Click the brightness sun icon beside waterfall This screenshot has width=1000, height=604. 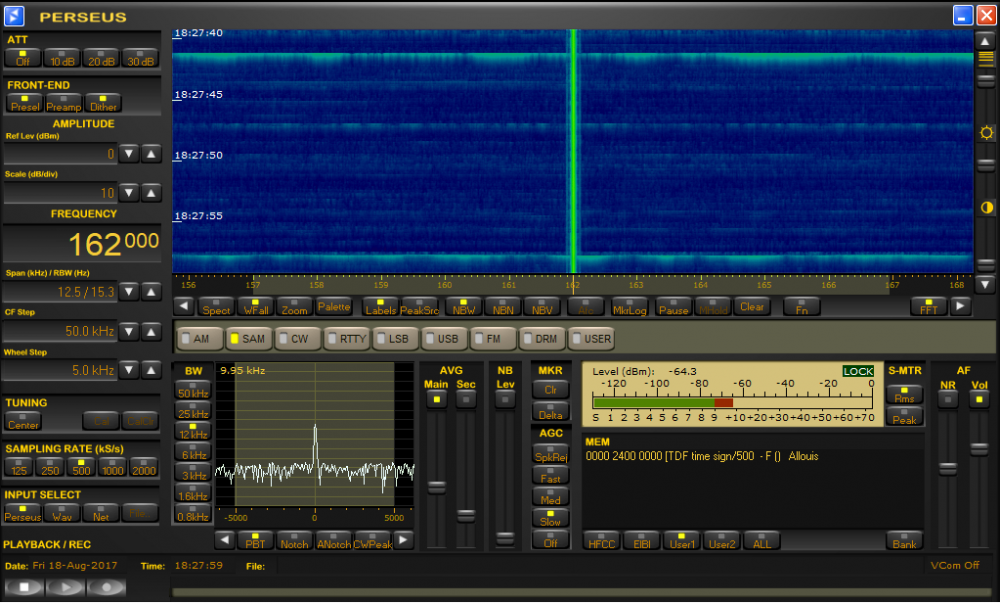986,133
